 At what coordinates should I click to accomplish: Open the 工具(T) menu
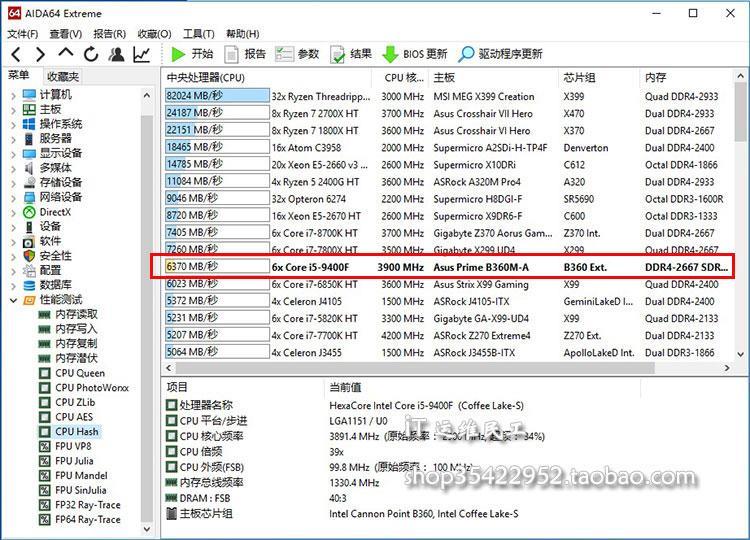coord(199,33)
